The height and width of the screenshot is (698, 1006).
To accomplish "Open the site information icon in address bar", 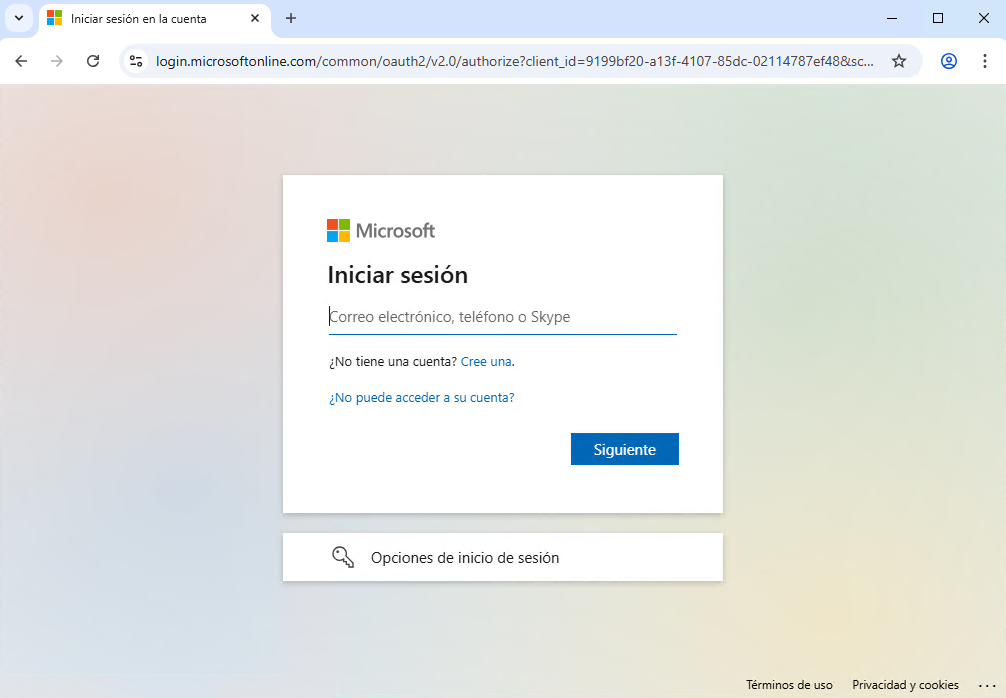I will click(x=136, y=61).
